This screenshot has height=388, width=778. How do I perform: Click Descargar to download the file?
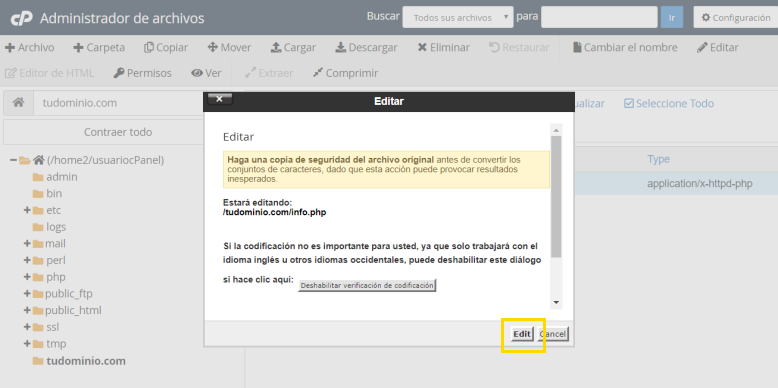pos(366,48)
